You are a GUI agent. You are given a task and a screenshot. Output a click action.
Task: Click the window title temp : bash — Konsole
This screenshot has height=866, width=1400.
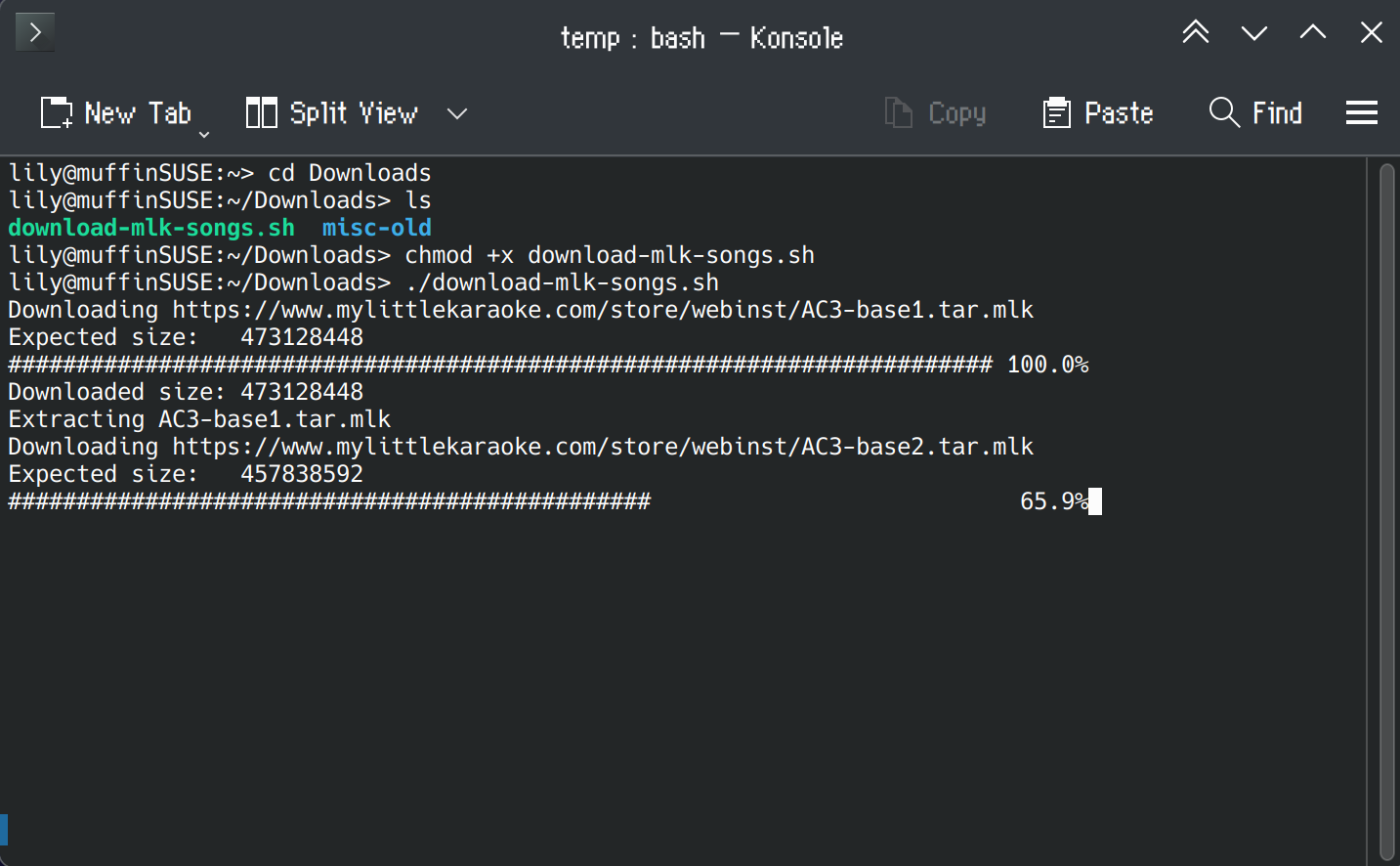point(701,38)
